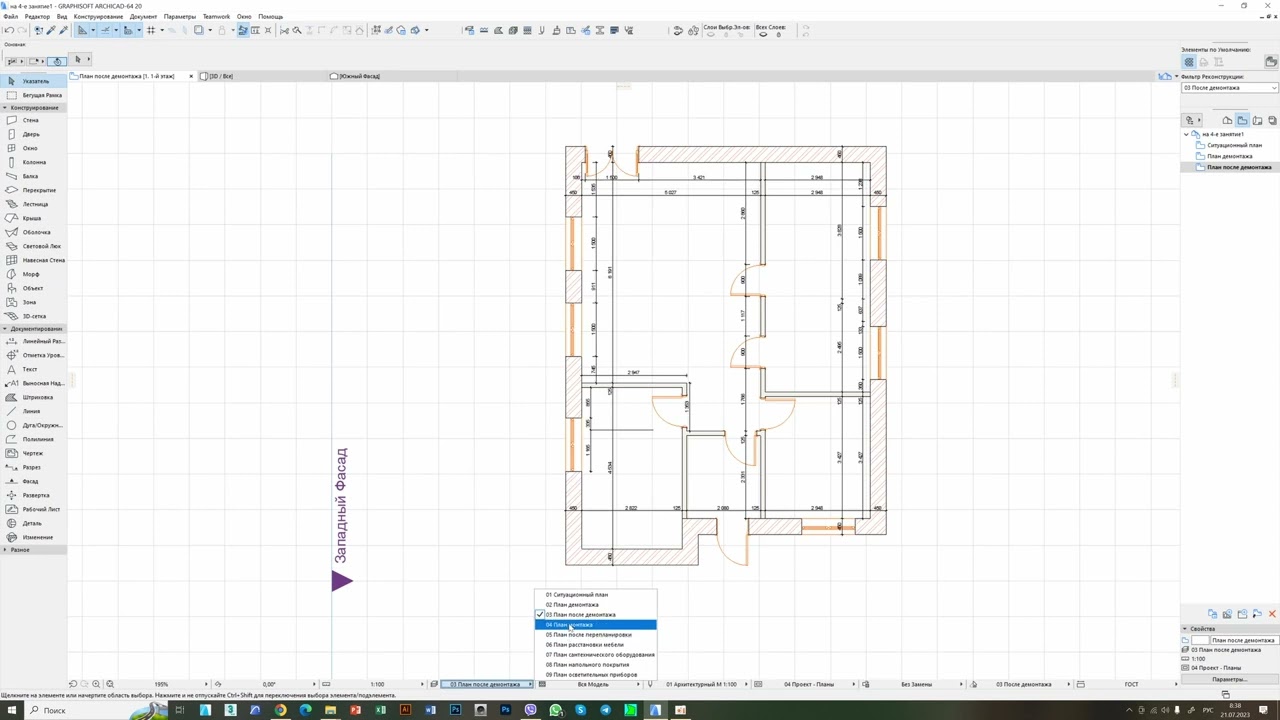1280x720 pixels.
Task: Choose 09 План осветительных приборов entry
Action: pos(595,675)
